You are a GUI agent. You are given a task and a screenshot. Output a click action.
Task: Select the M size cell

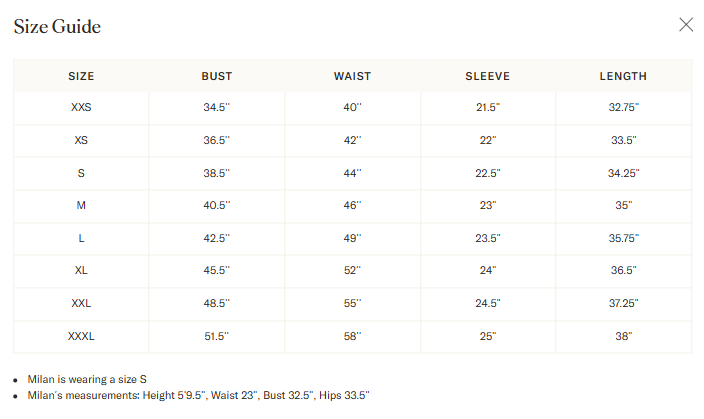click(81, 206)
